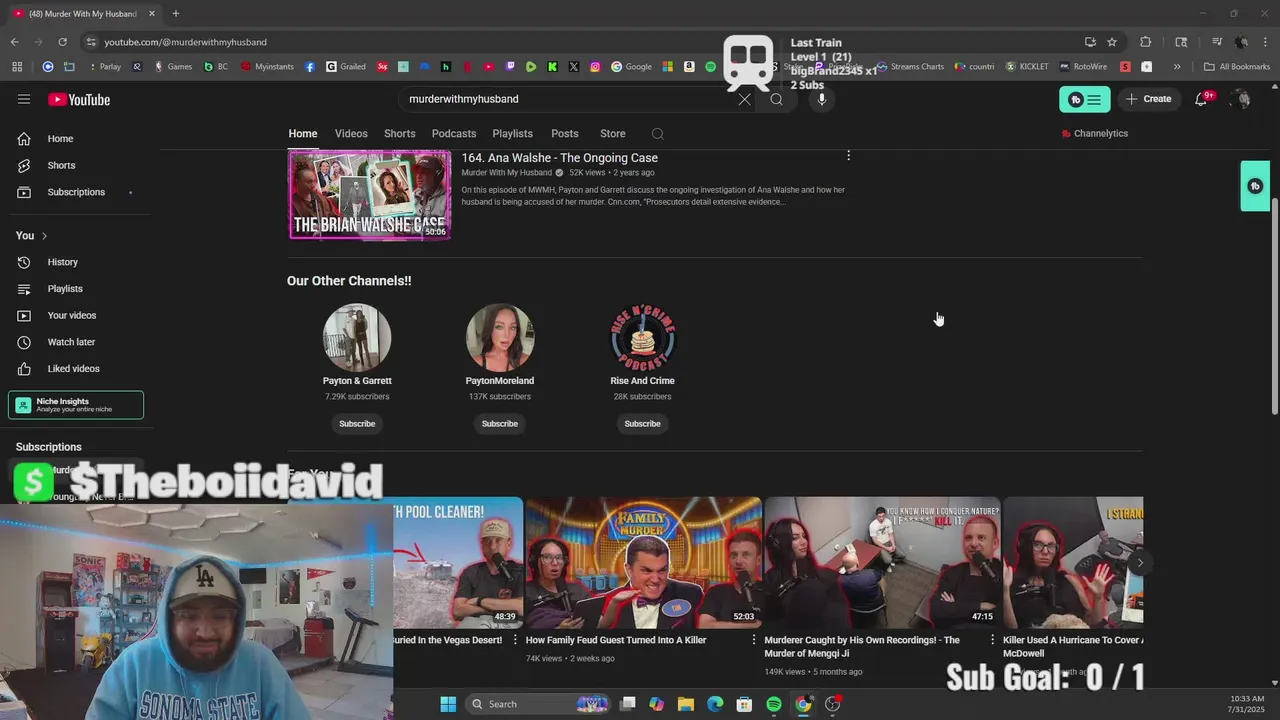The image size is (1280, 720).
Task: Open the Spotify bookmark in bookmarks bar
Action: (x=711, y=67)
